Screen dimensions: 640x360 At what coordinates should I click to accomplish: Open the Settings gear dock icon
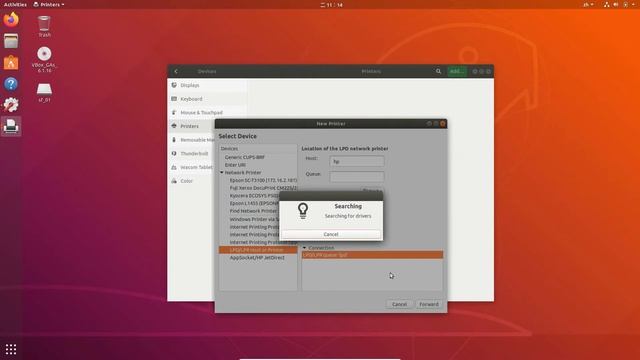point(11,105)
